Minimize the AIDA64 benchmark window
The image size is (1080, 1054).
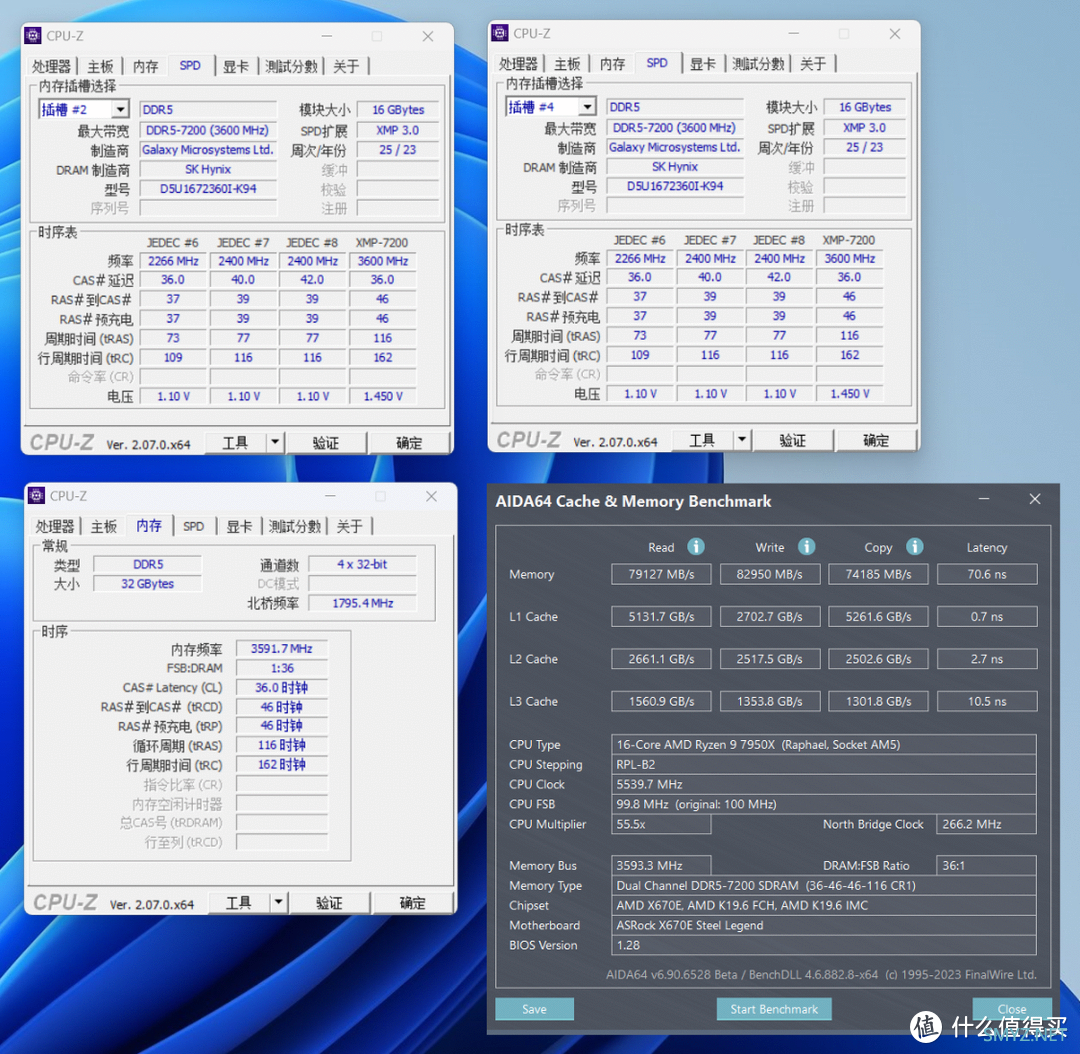tap(984, 499)
